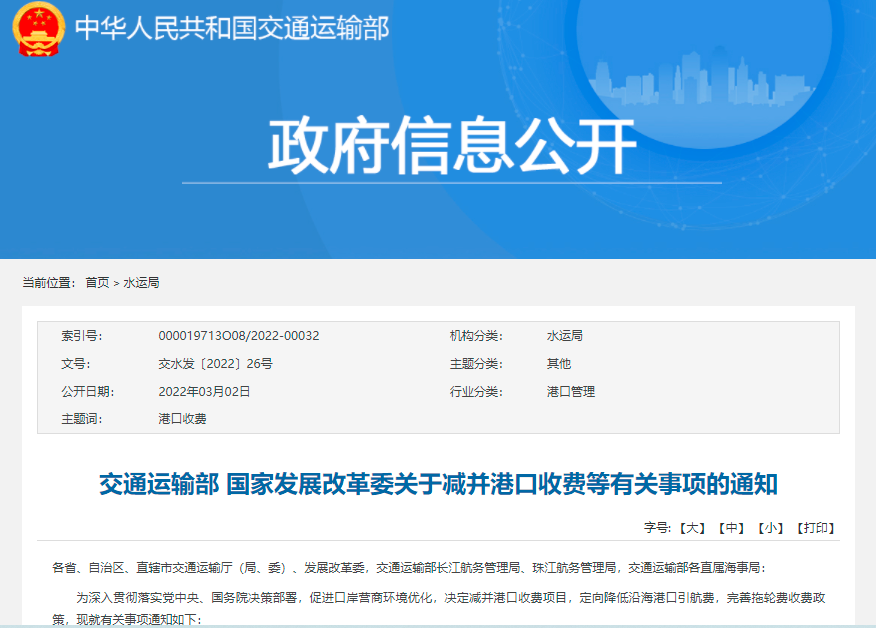This screenshot has width=876, height=628.
Task: Click document number 交水发〔2022〕26号
Action: click(x=215, y=364)
